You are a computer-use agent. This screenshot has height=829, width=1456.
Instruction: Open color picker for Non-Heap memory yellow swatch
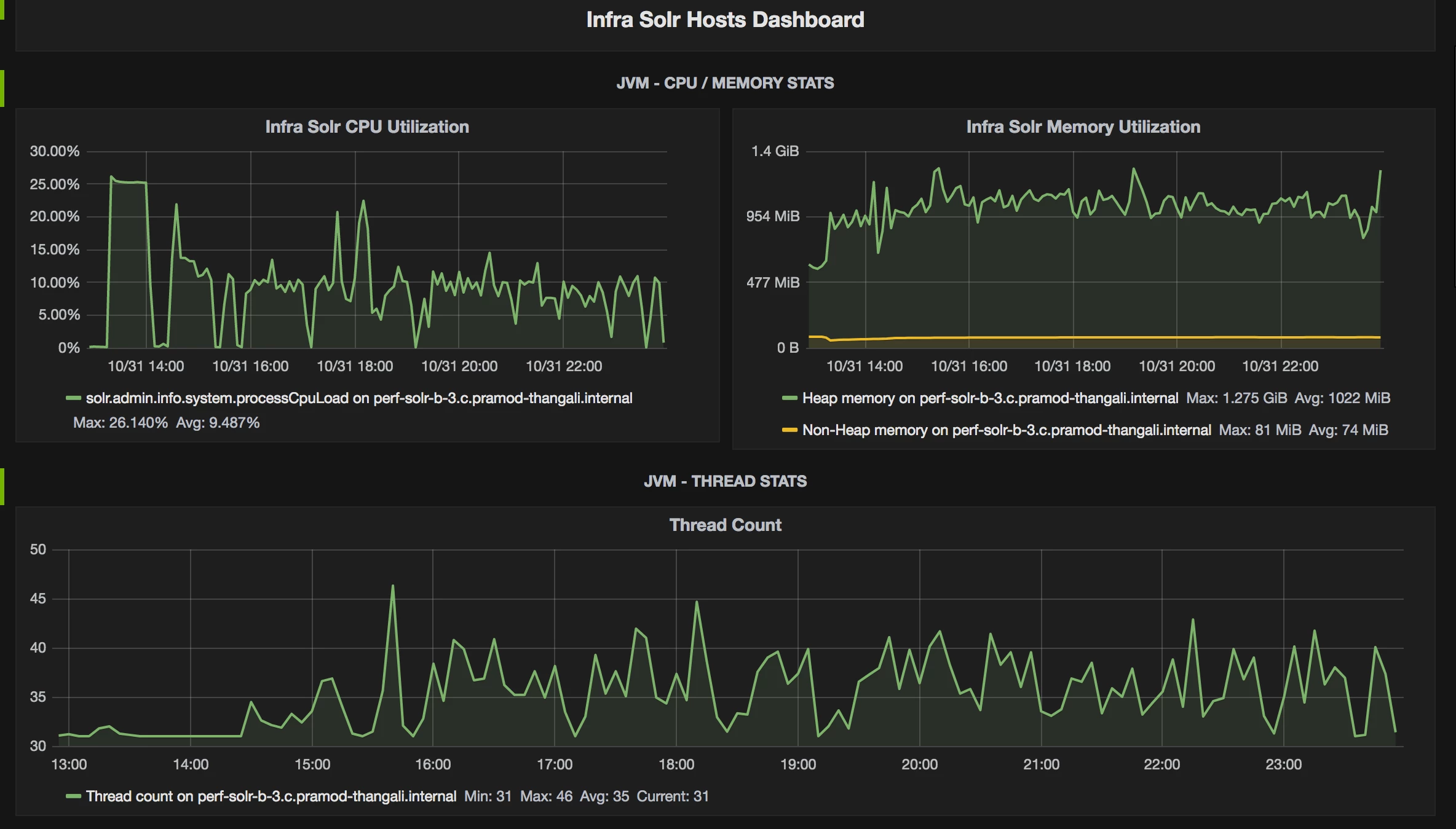pyautogui.click(x=789, y=430)
